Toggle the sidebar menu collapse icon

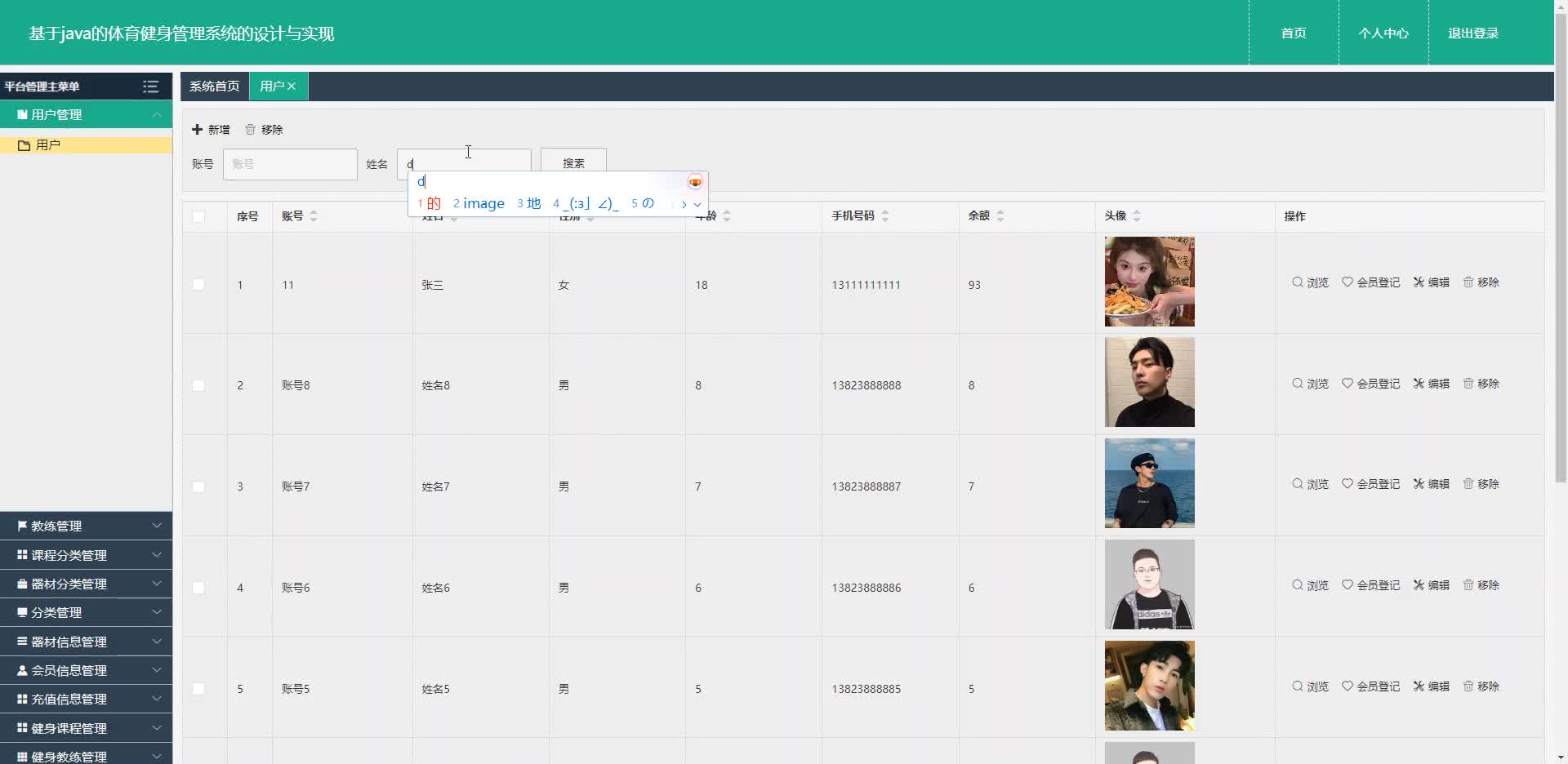[x=150, y=87]
